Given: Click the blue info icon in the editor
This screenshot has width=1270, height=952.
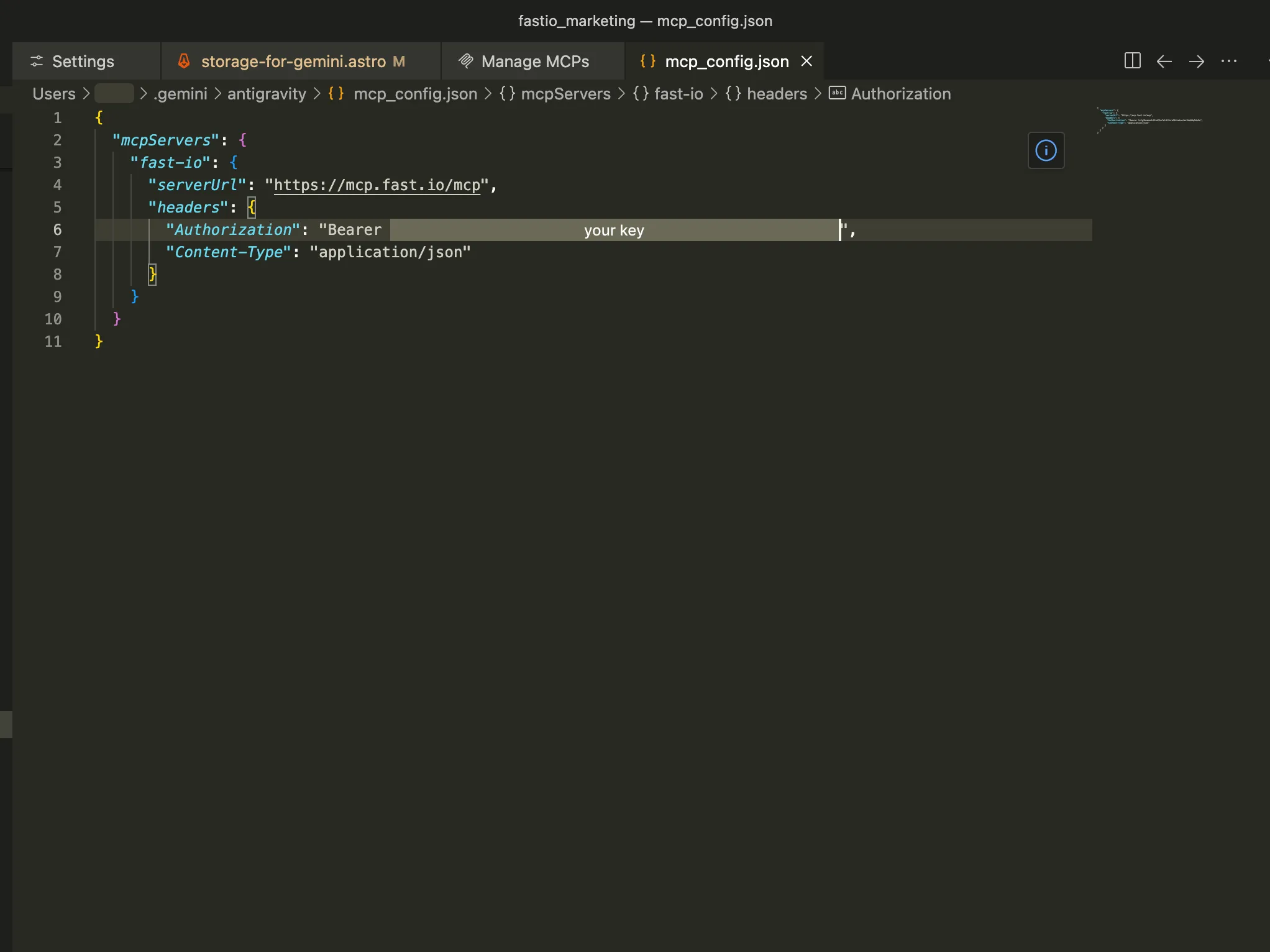Looking at the screenshot, I should tap(1046, 150).
